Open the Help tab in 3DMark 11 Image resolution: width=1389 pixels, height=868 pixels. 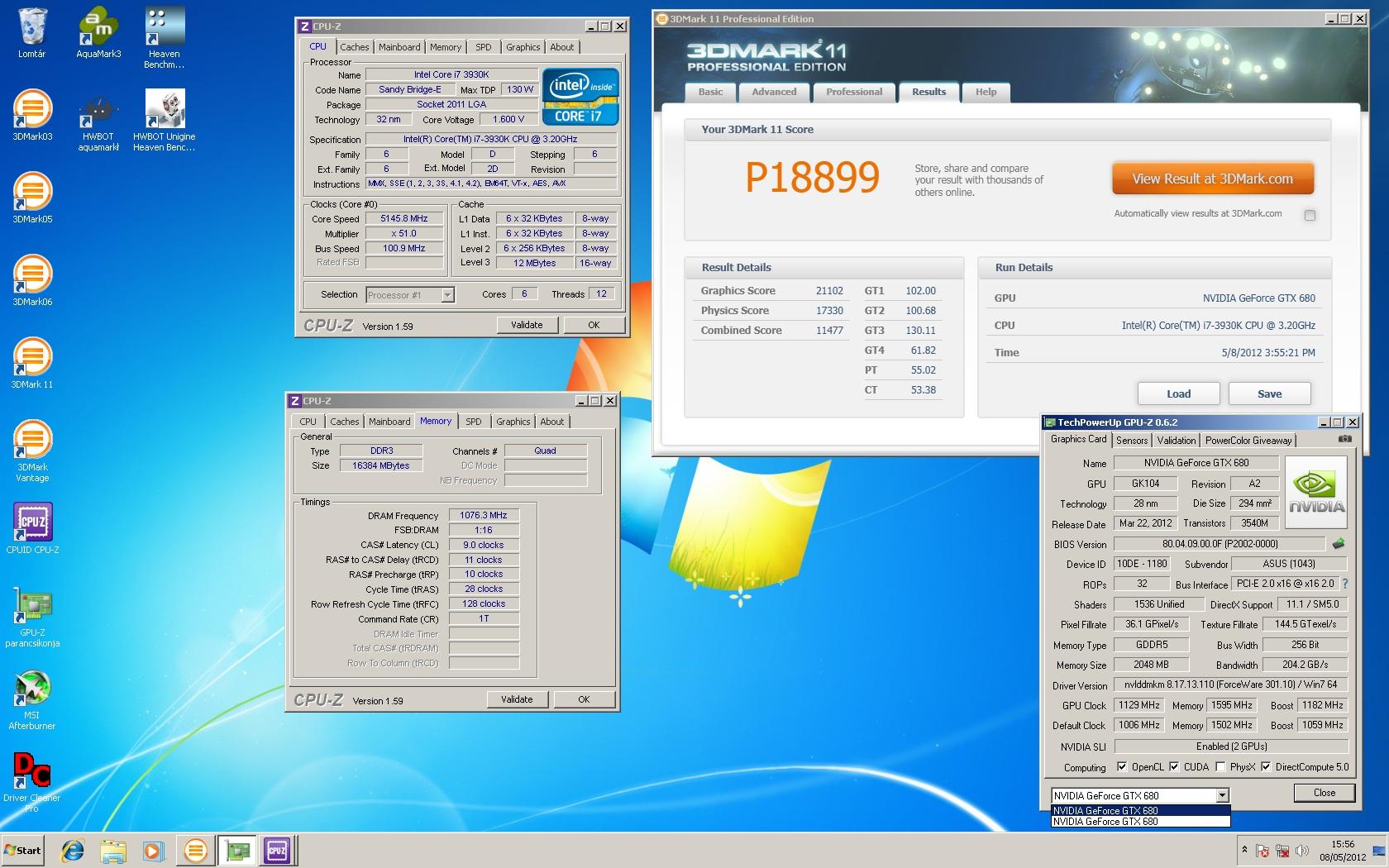coord(986,92)
